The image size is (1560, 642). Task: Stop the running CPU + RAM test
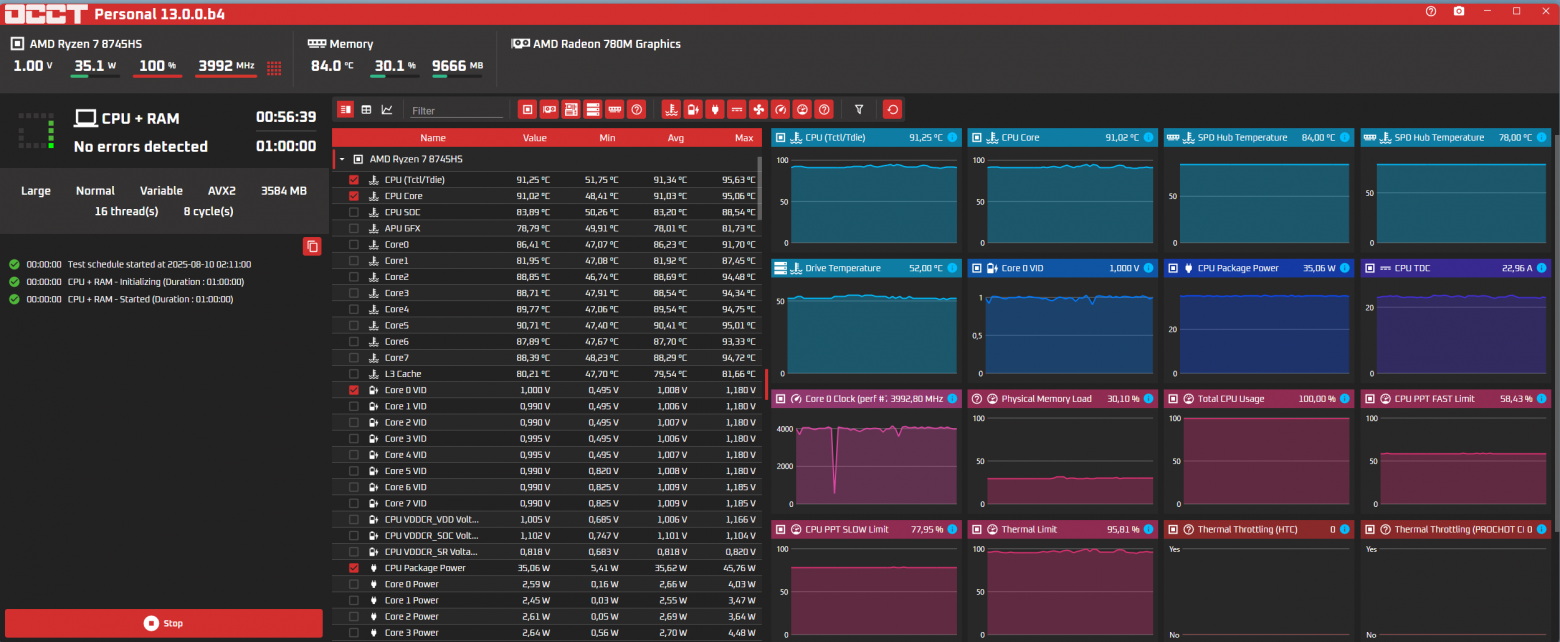click(164, 623)
